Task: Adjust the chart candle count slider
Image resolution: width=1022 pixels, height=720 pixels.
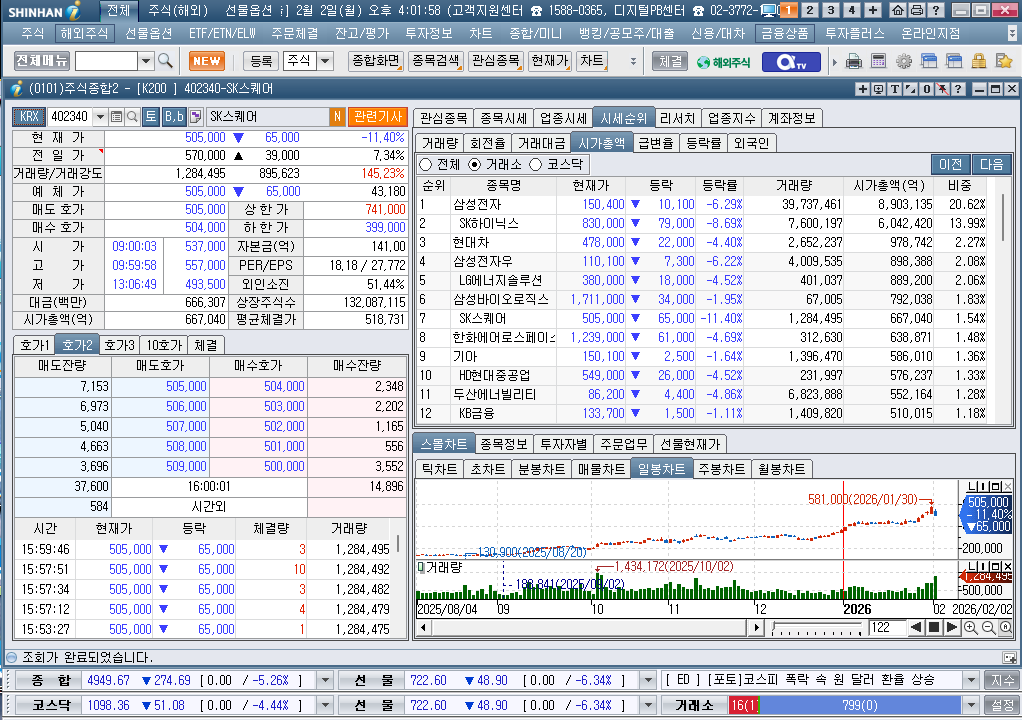Action: pyautogui.click(x=817, y=628)
